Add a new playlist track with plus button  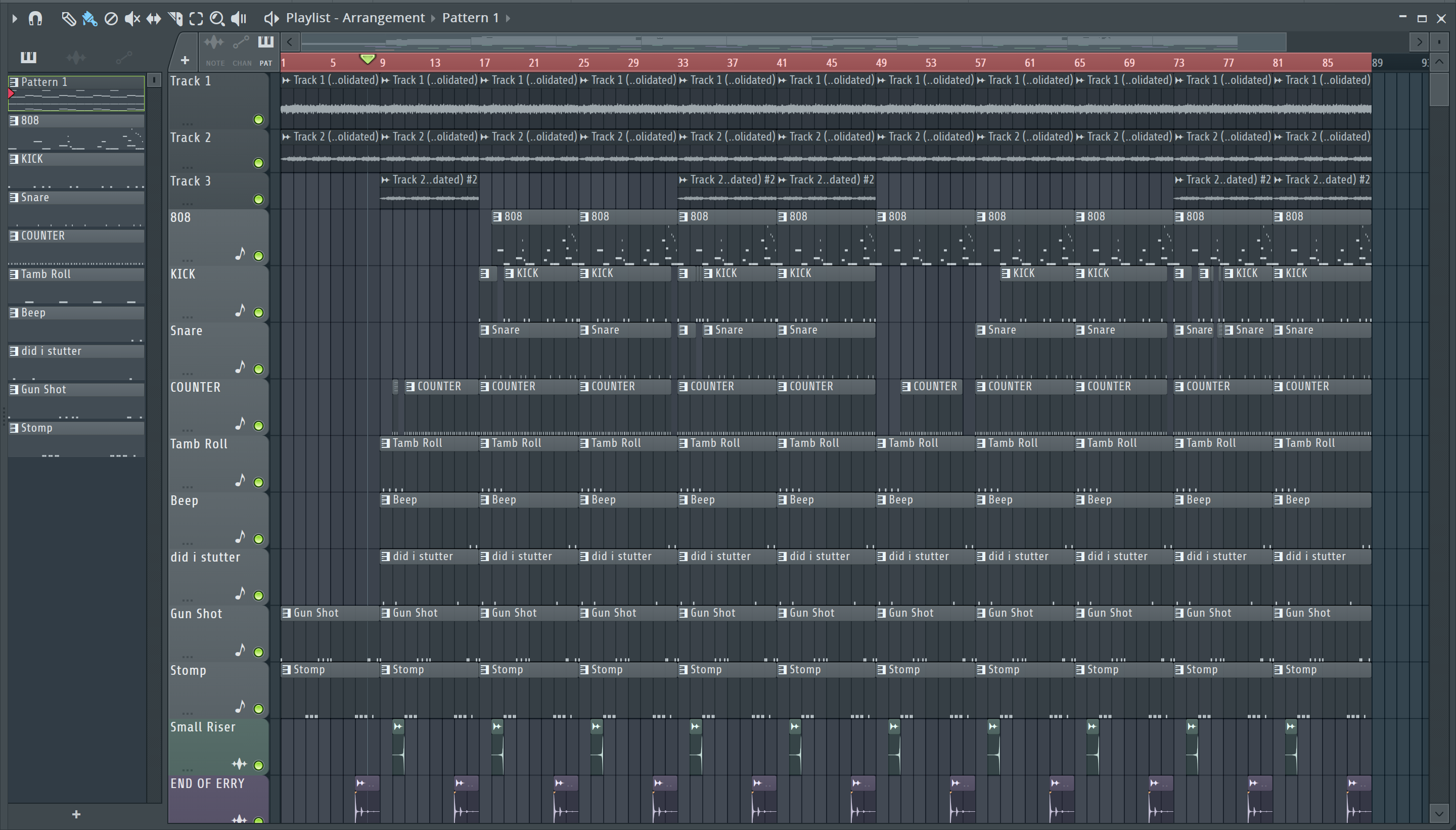(185, 60)
